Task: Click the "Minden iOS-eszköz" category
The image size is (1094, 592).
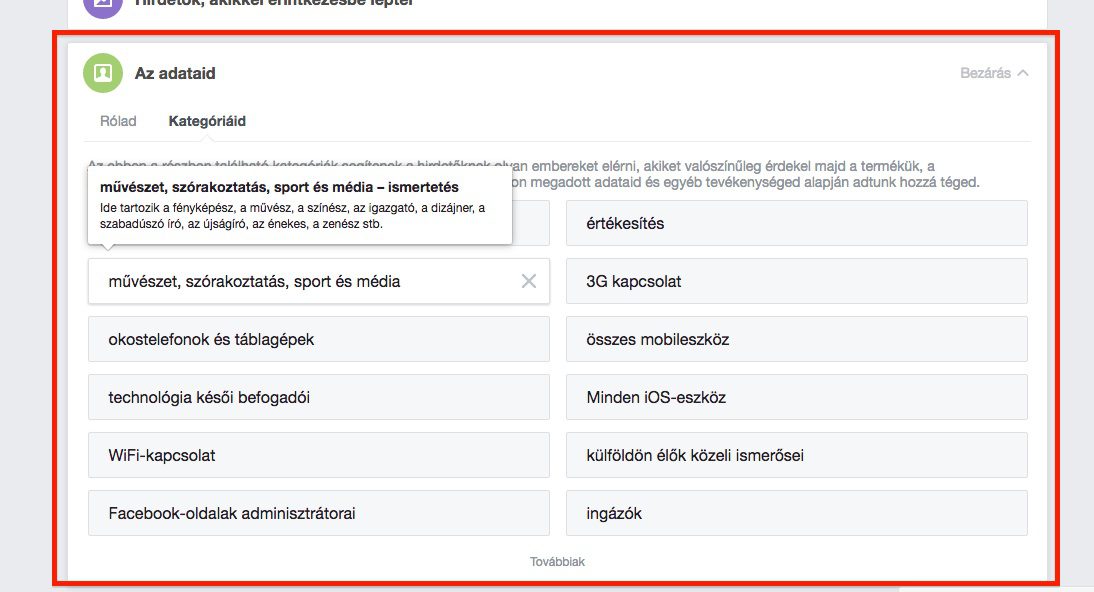Action: [796, 397]
